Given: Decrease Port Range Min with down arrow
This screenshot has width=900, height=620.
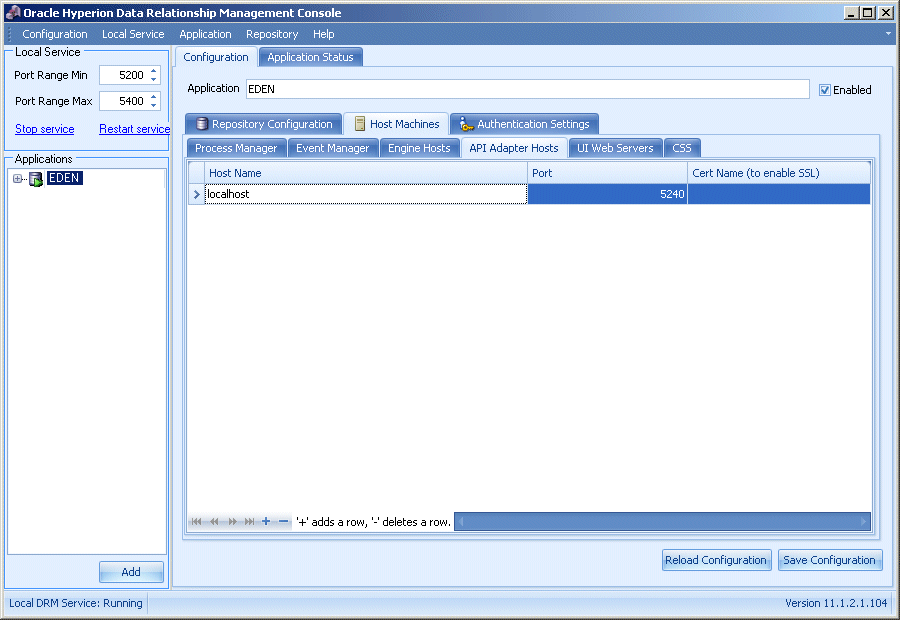Looking at the screenshot, I should (153, 79).
